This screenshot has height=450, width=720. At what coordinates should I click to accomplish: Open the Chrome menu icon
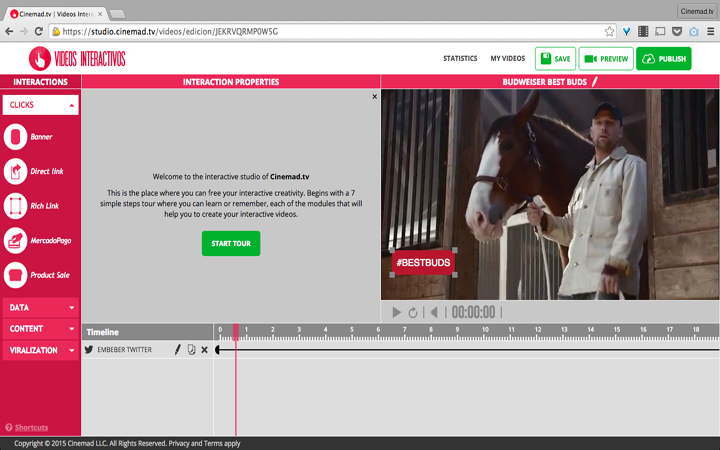[710, 31]
